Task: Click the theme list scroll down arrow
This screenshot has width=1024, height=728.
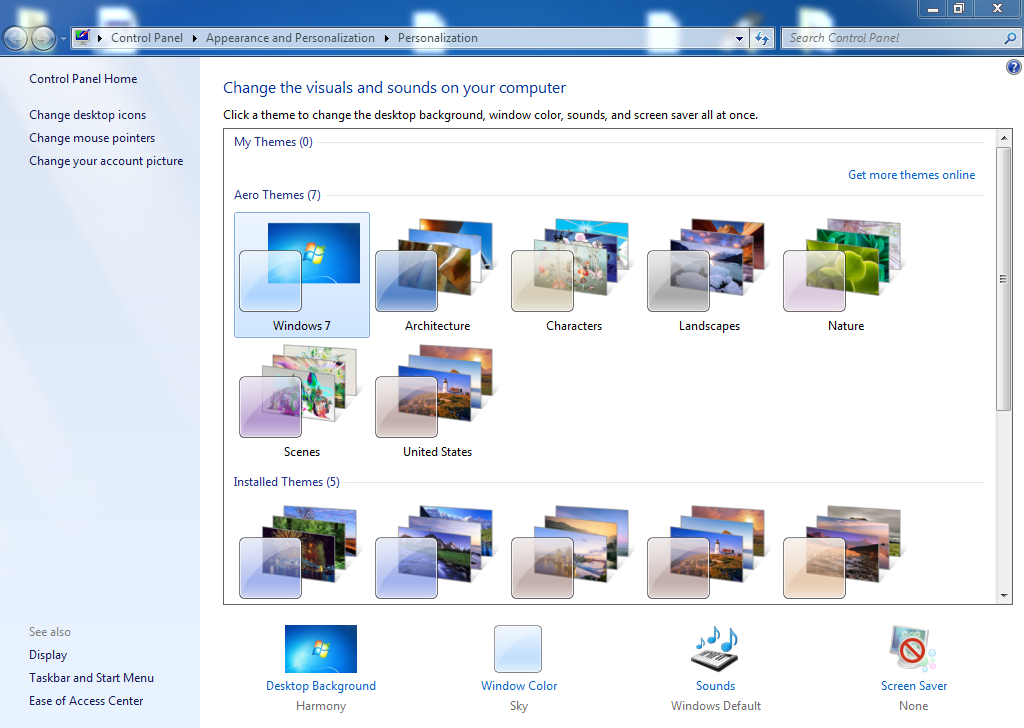Action: (1004, 595)
